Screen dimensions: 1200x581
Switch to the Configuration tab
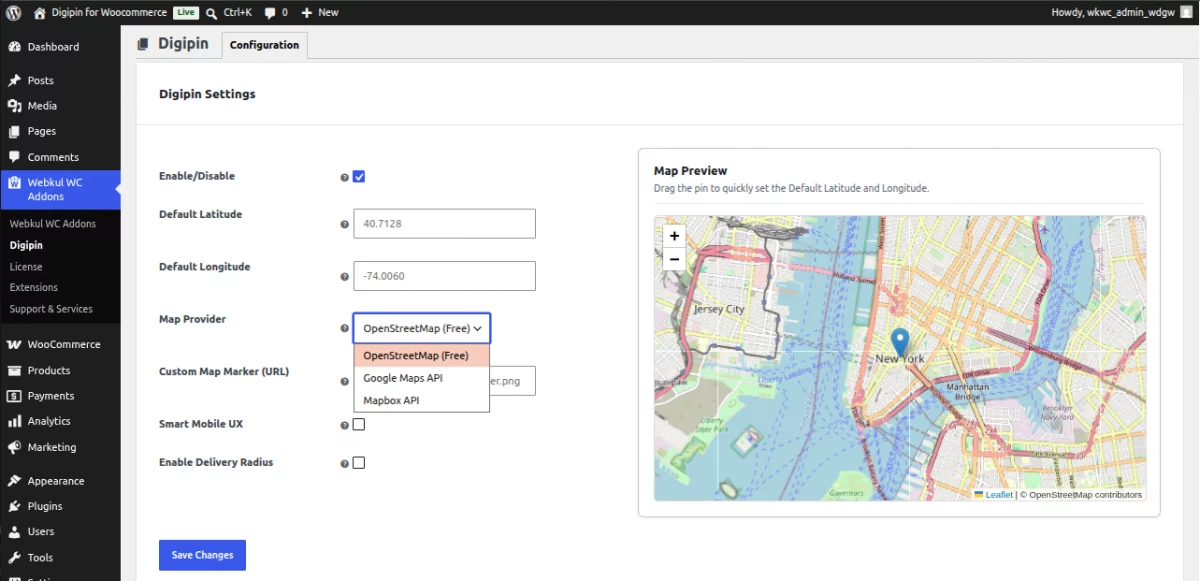264,45
